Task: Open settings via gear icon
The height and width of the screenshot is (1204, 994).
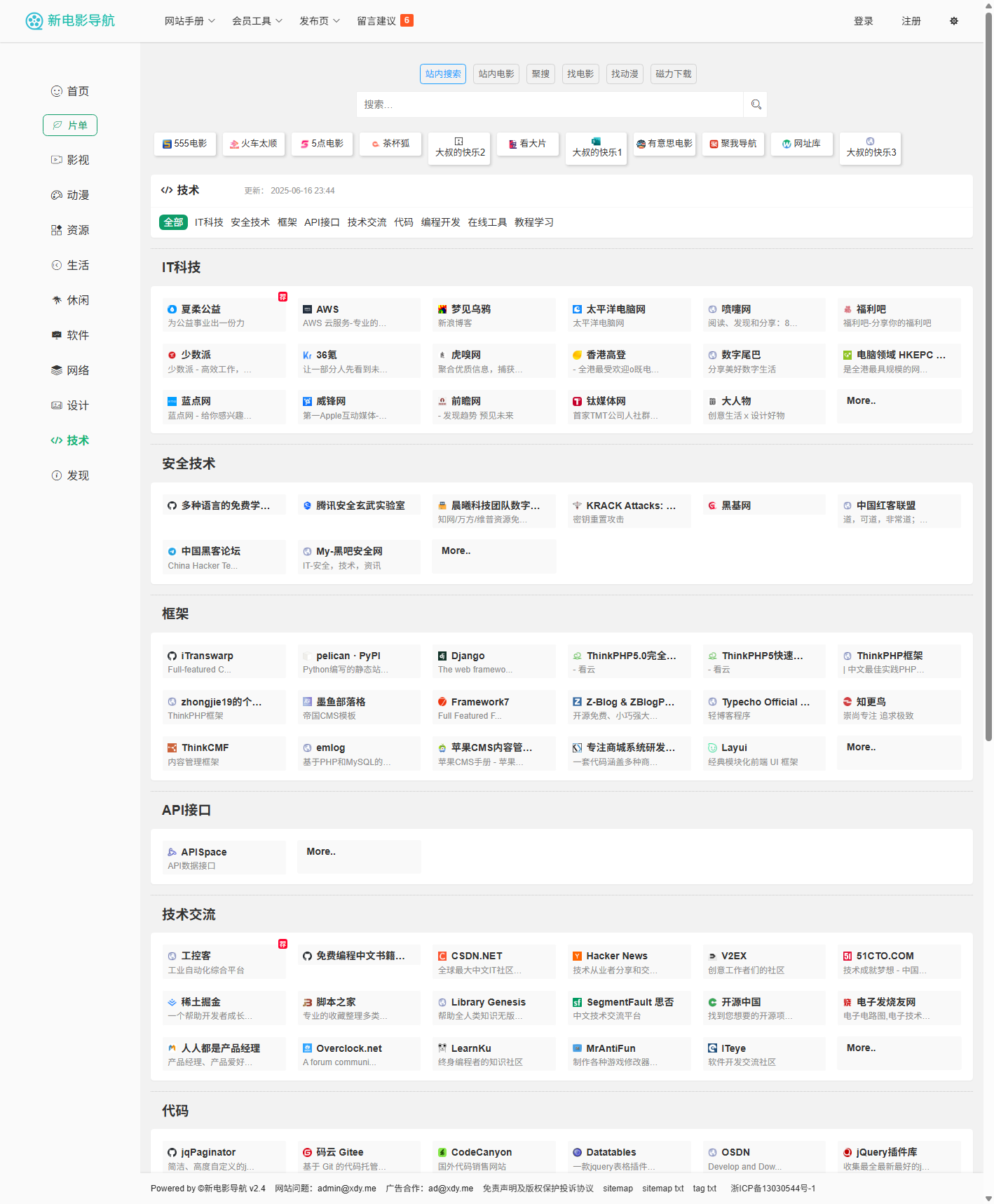Action: coord(953,21)
